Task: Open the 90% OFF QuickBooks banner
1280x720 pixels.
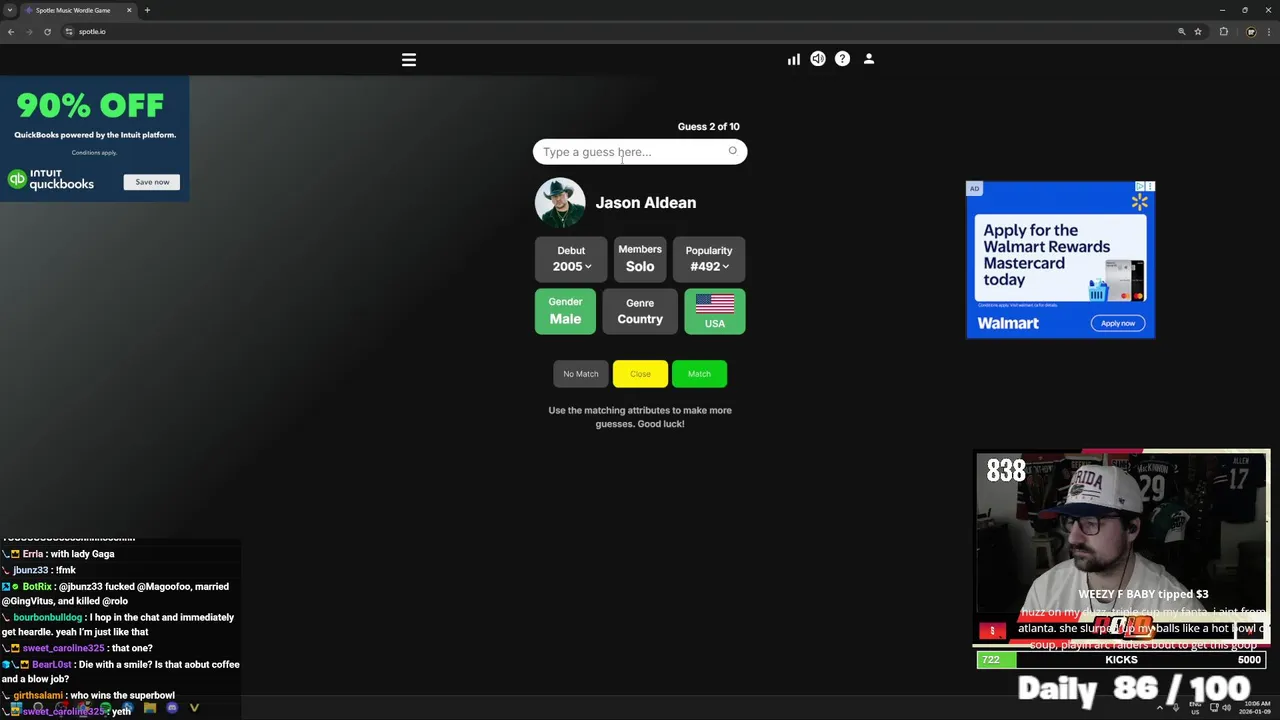Action: pos(95,140)
